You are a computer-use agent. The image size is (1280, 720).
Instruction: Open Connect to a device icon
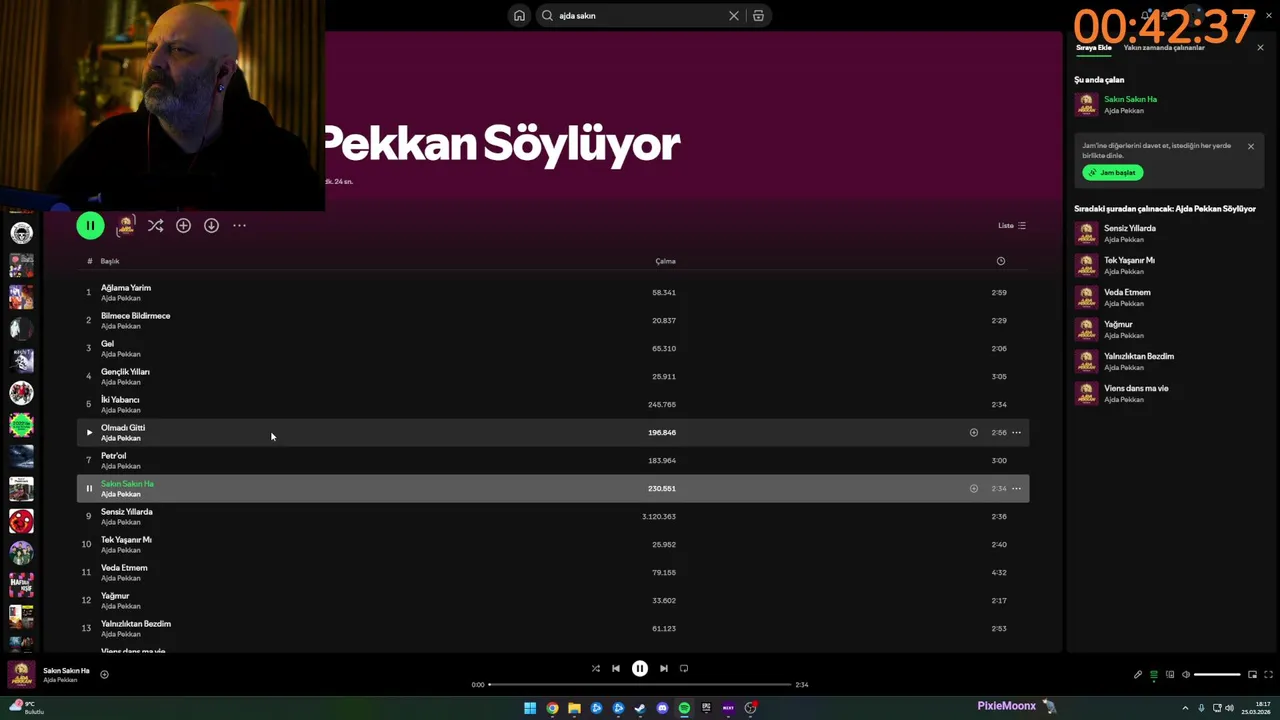pos(1170,675)
